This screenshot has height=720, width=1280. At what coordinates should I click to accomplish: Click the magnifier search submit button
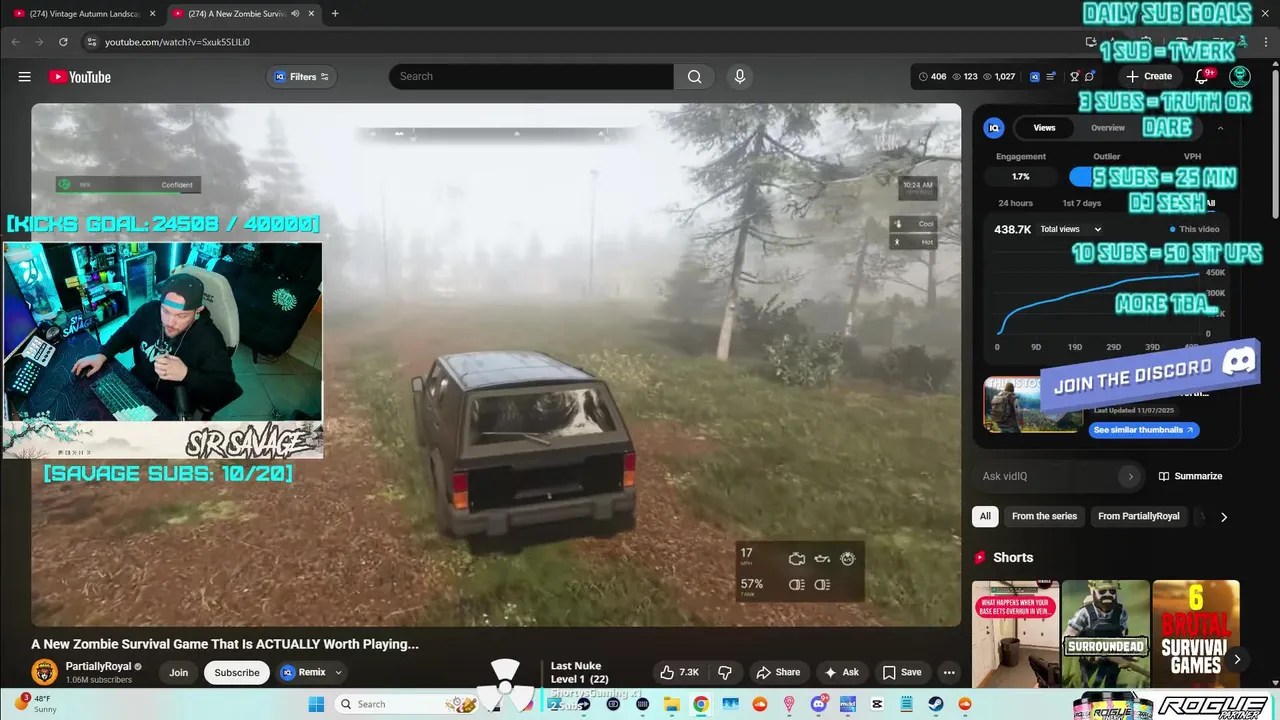[x=694, y=76]
